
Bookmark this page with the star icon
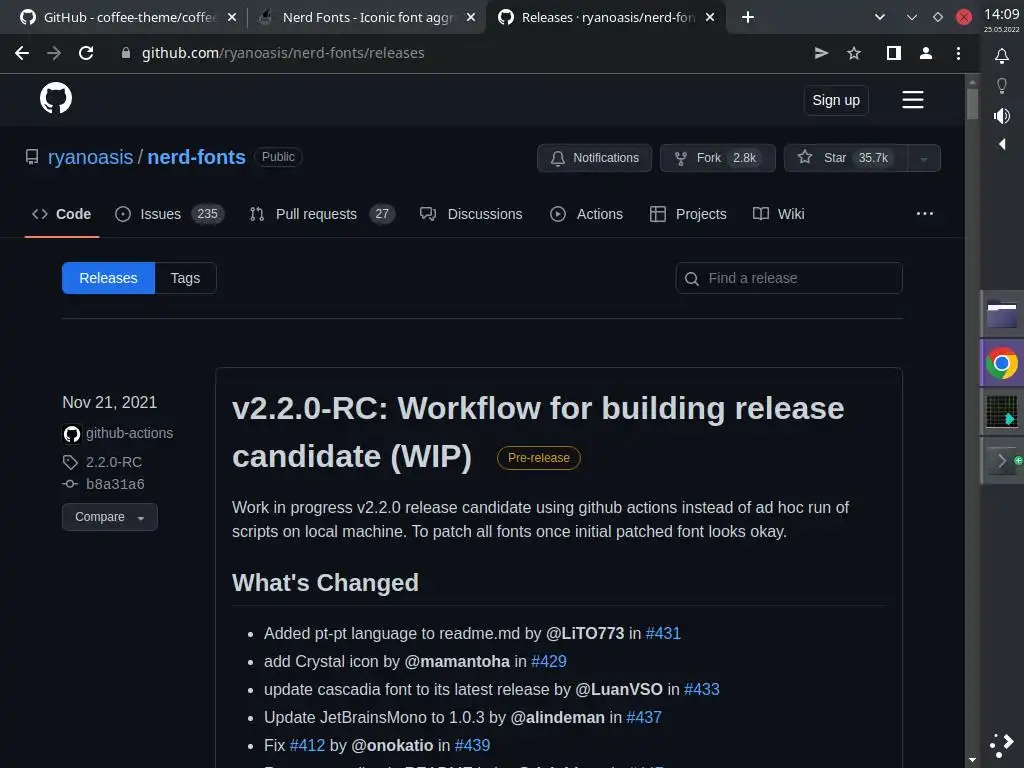click(854, 53)
